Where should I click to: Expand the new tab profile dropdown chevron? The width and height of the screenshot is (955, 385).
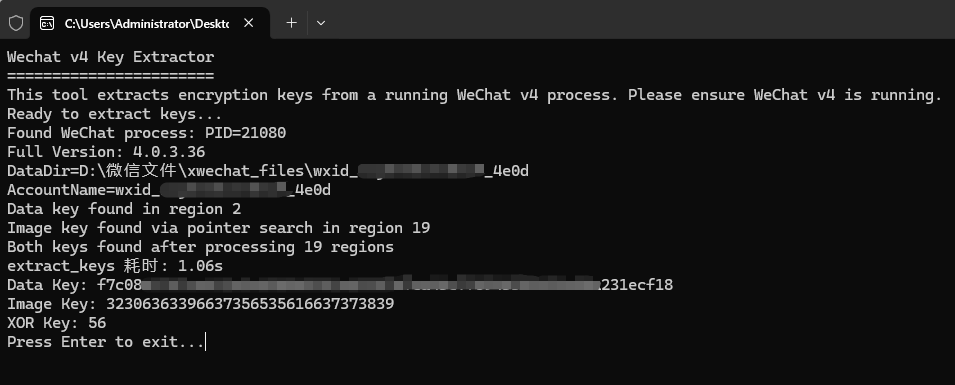click(x=321, y=23)
